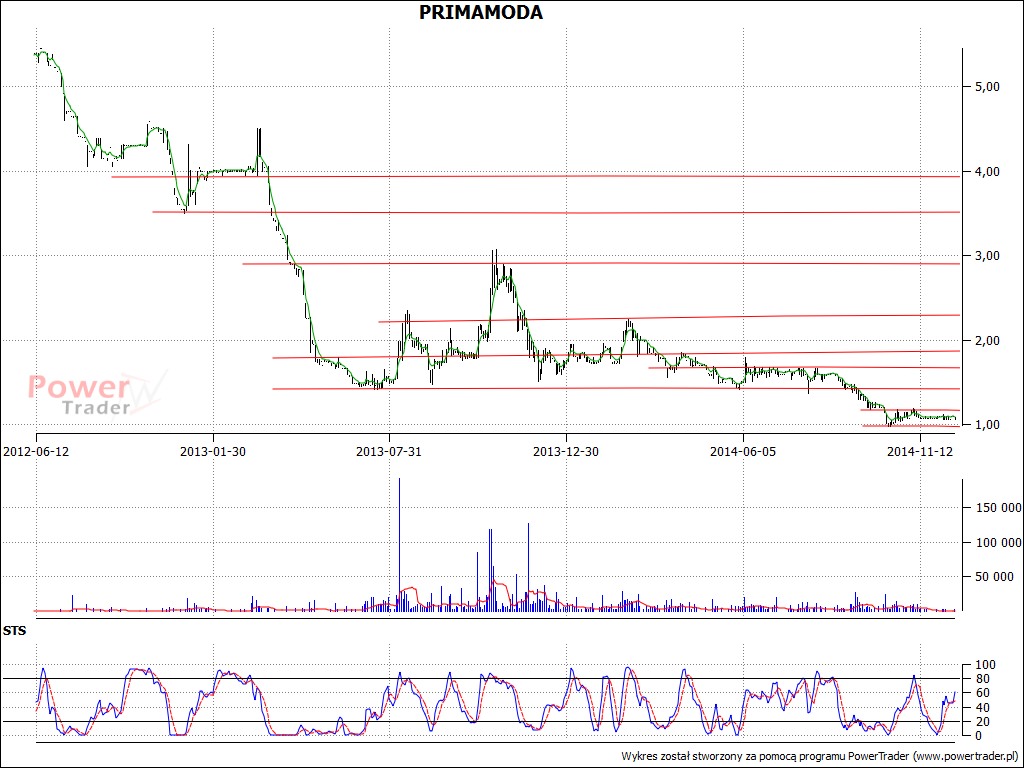Click the STS indicator label
The height and width of the screenshot is (768, 1024).
14,632
